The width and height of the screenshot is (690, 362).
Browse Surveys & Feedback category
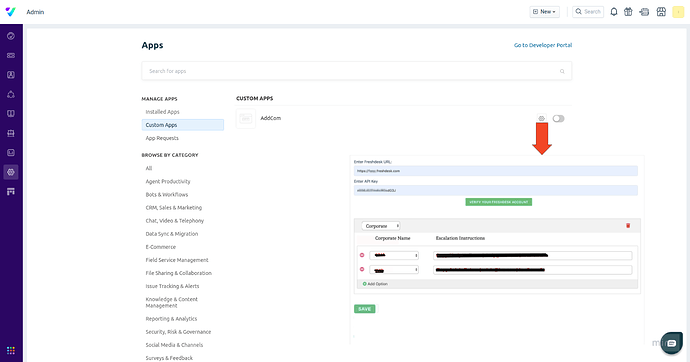coord(169,358)
